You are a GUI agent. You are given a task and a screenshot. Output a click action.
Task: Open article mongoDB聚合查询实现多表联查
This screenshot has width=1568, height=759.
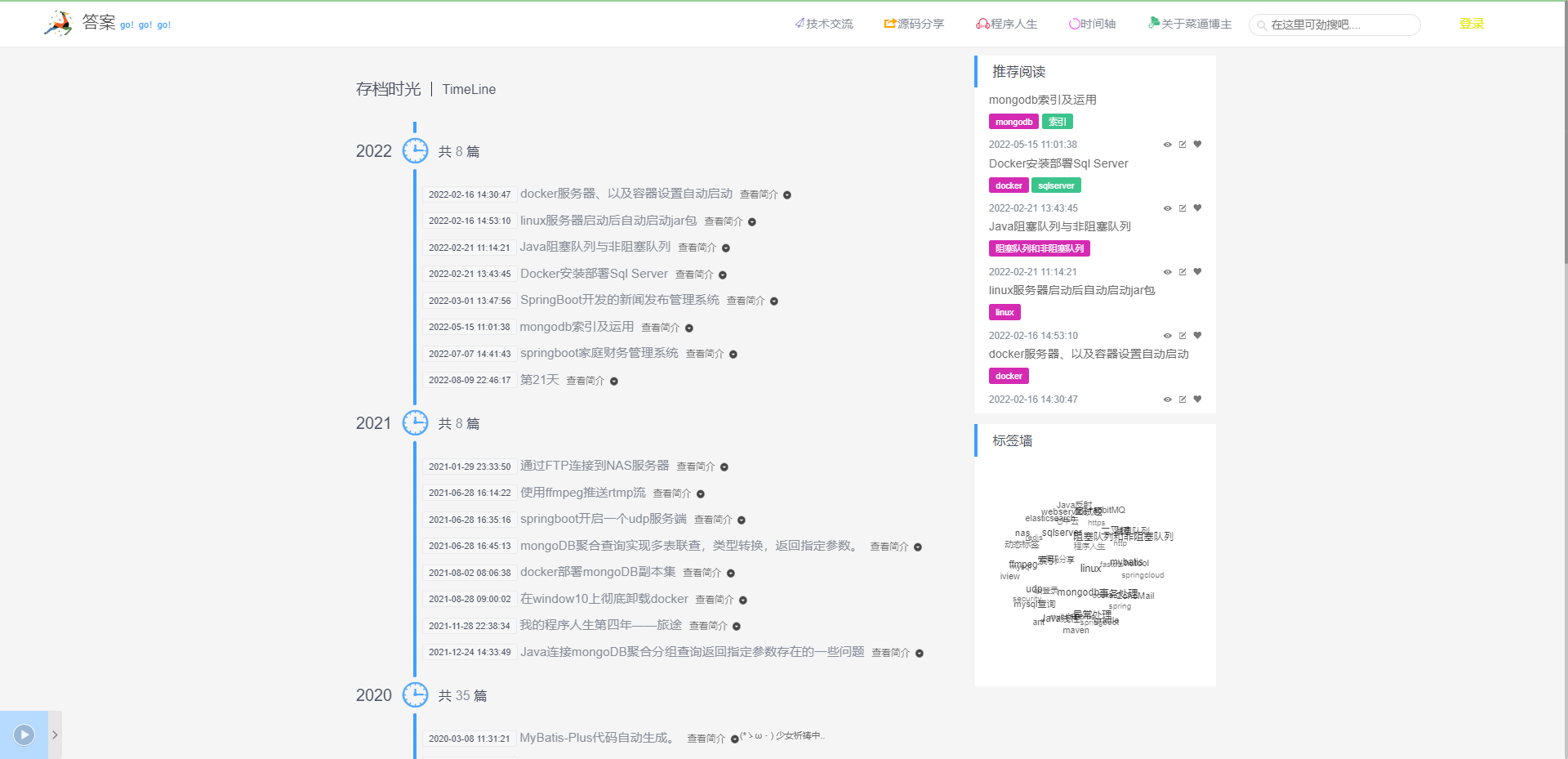[691, 546]
